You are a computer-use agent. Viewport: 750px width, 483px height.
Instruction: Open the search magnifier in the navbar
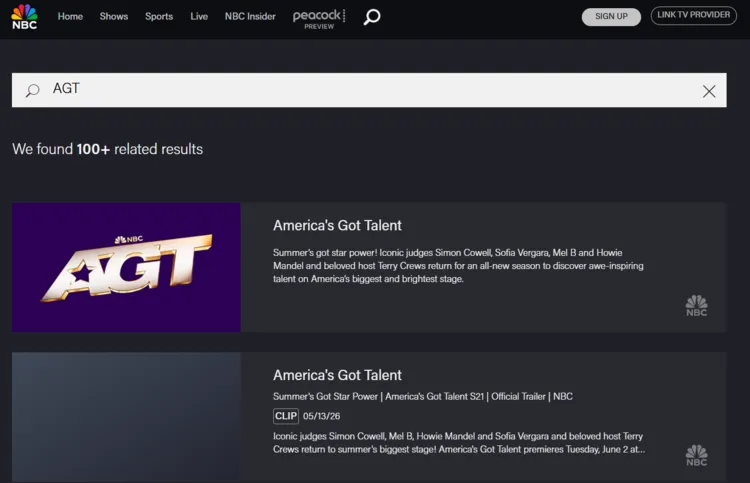point(372,17)
